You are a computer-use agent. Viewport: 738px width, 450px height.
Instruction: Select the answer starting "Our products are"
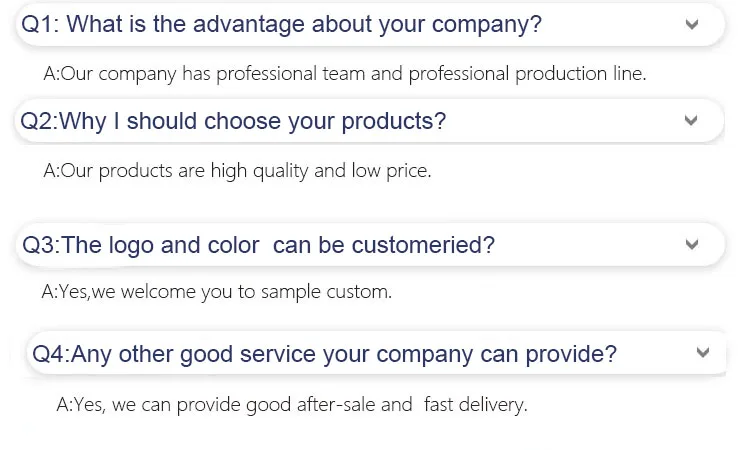coord(237,171)
